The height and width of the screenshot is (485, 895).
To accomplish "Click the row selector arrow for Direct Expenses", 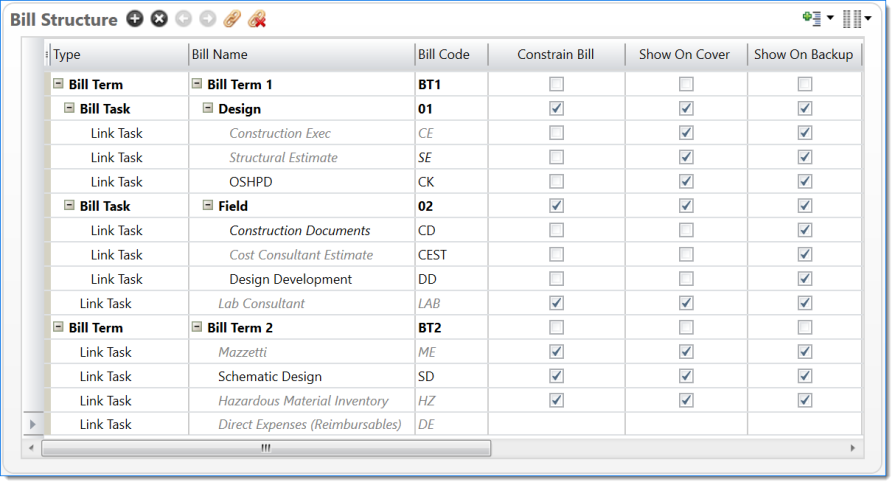I will click(33, 425).
